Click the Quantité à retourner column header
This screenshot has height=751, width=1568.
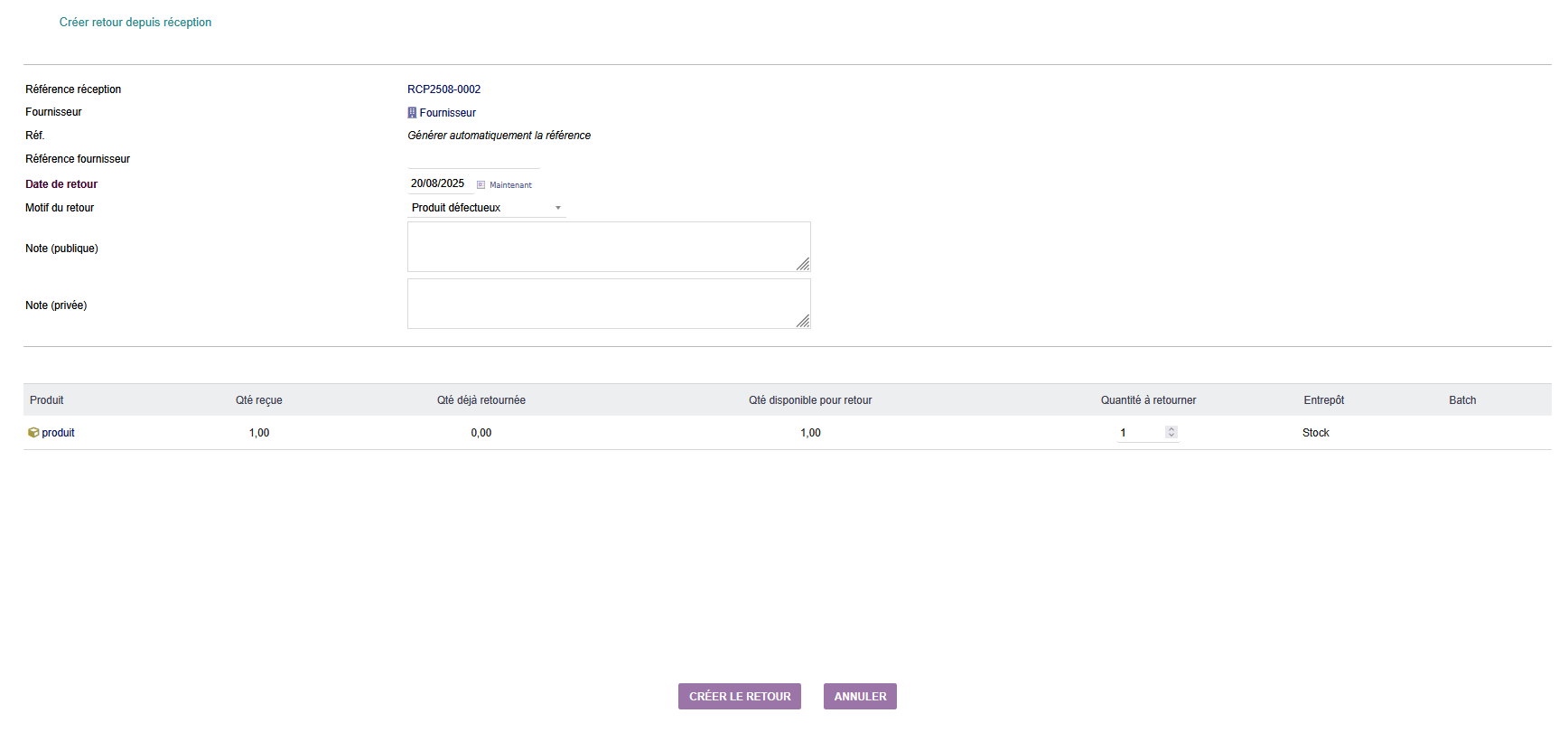click(1148, 400)
